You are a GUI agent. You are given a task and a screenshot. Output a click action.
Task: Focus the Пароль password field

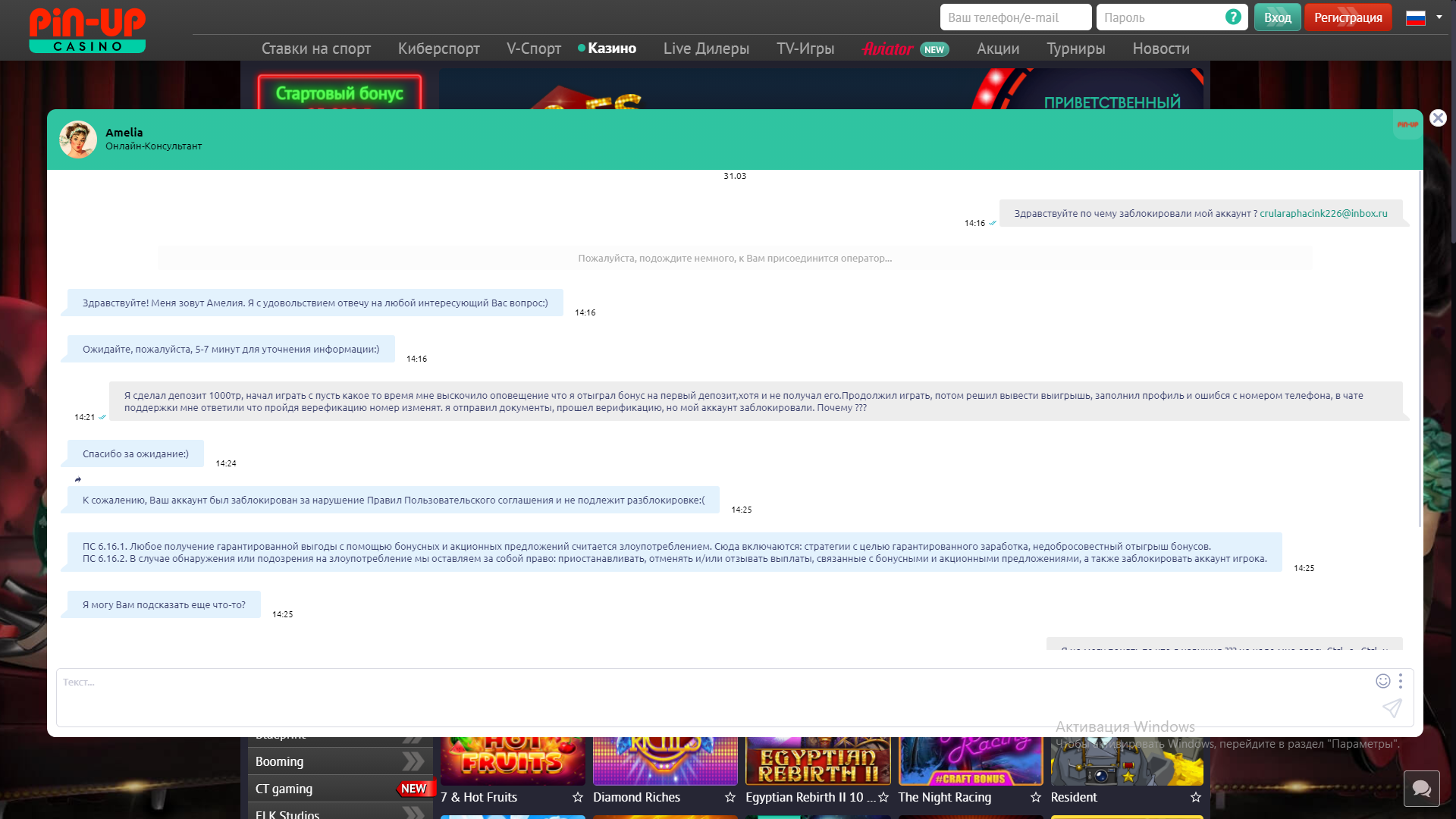click(1171, 17)
